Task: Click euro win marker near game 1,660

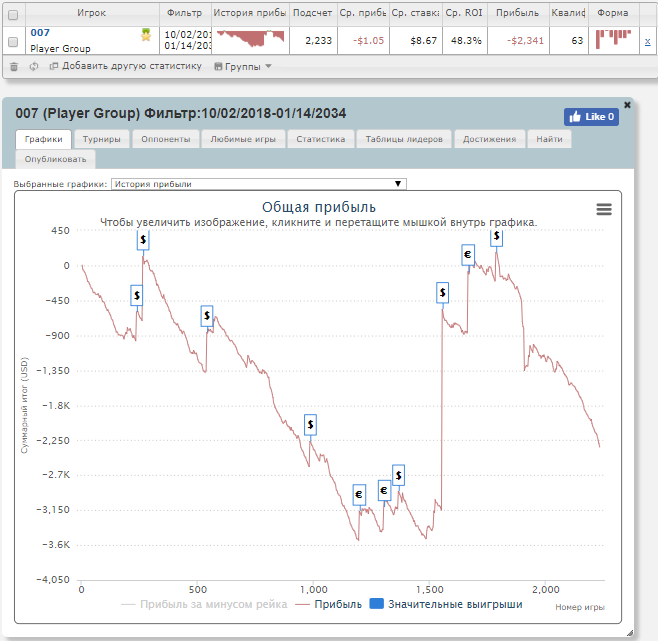Action: [x=468, y=255]
